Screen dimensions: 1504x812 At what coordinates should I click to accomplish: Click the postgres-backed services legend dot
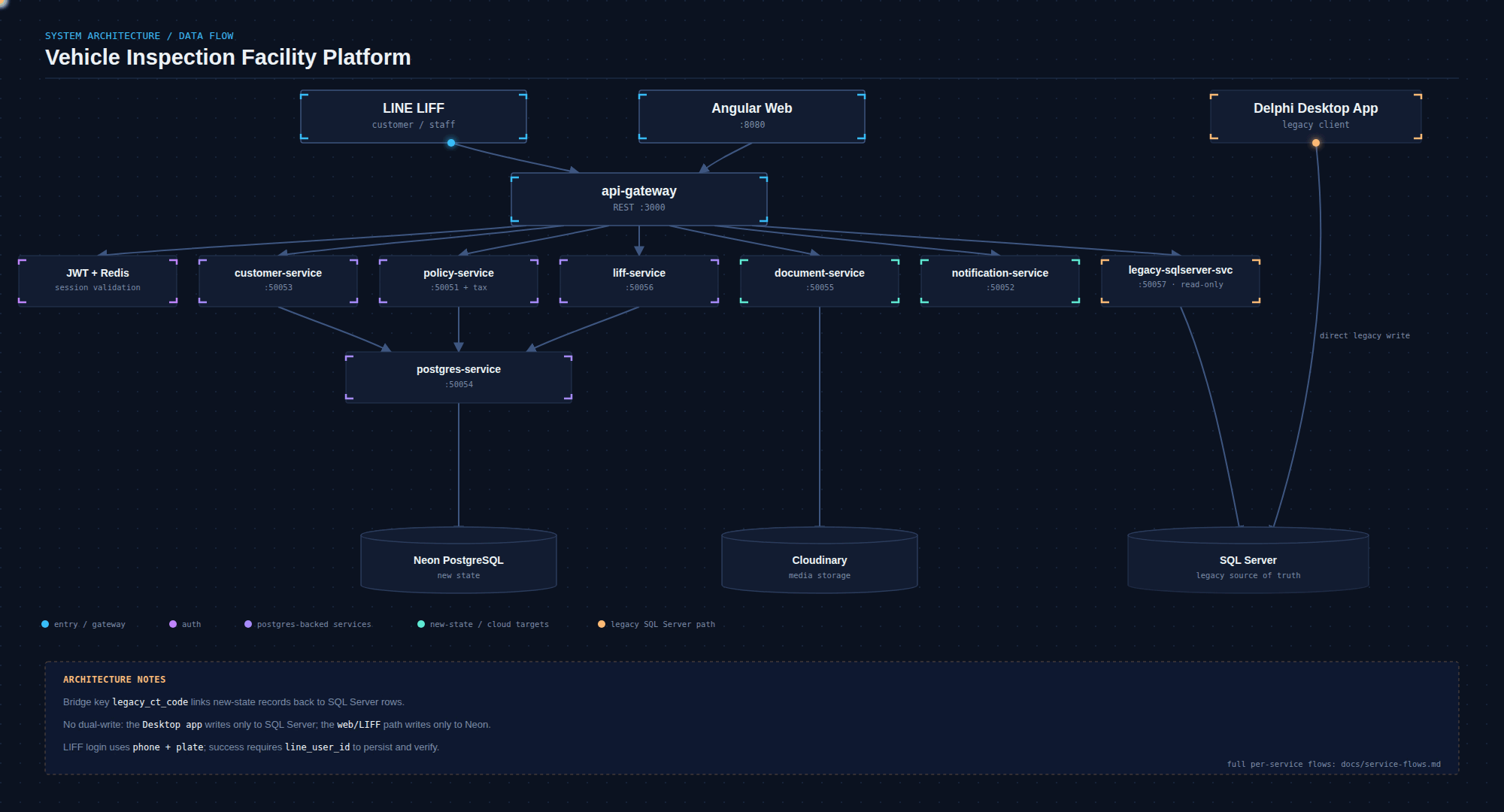(x=248, y=624)
